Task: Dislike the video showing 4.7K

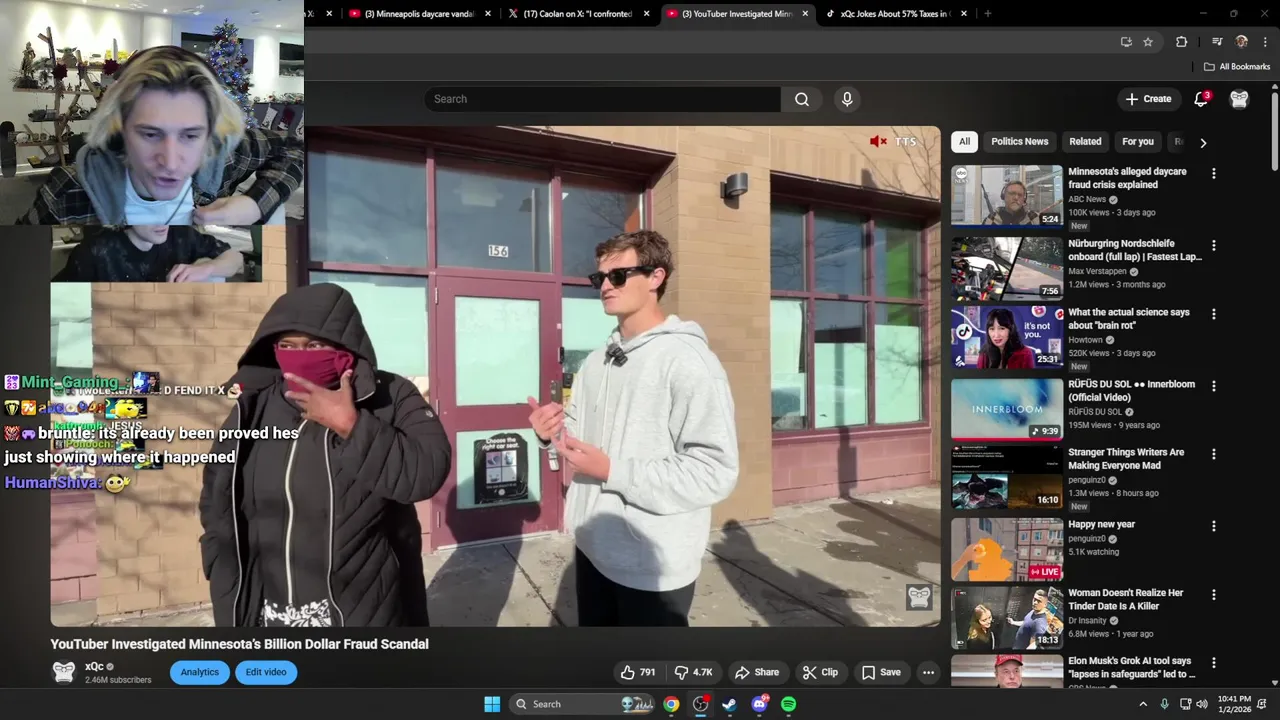Action: pyautogui.click(x=694, y=672)
